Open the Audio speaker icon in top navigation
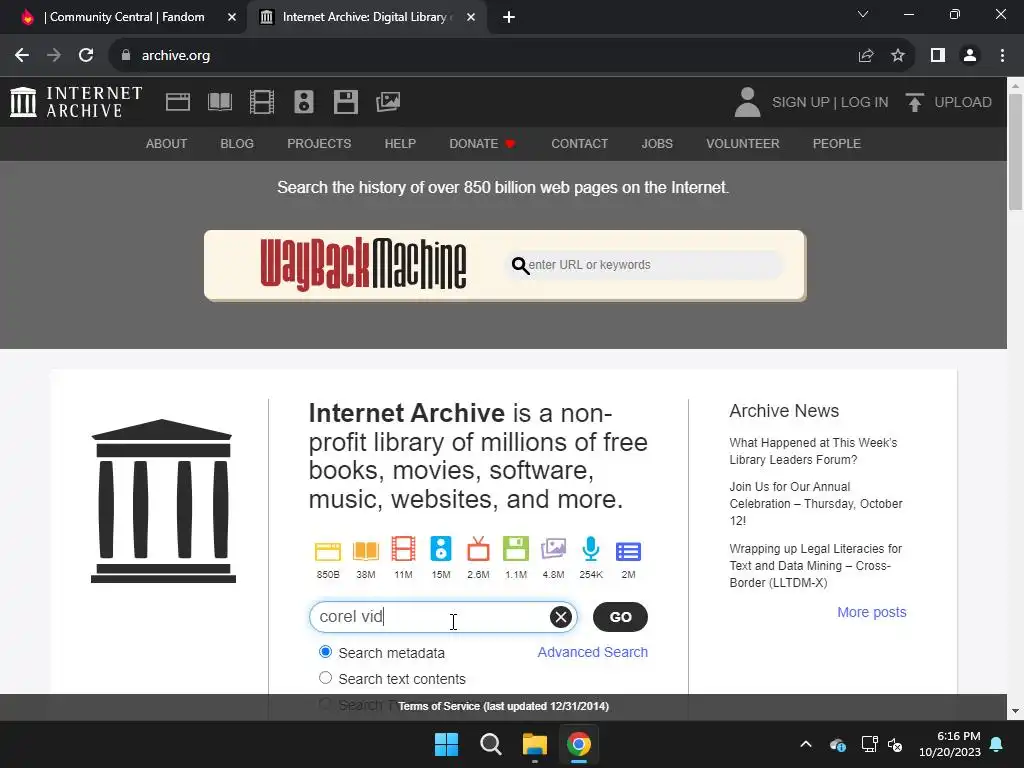The width and height of the screenshot is (1024, 768). click(304, 102)
